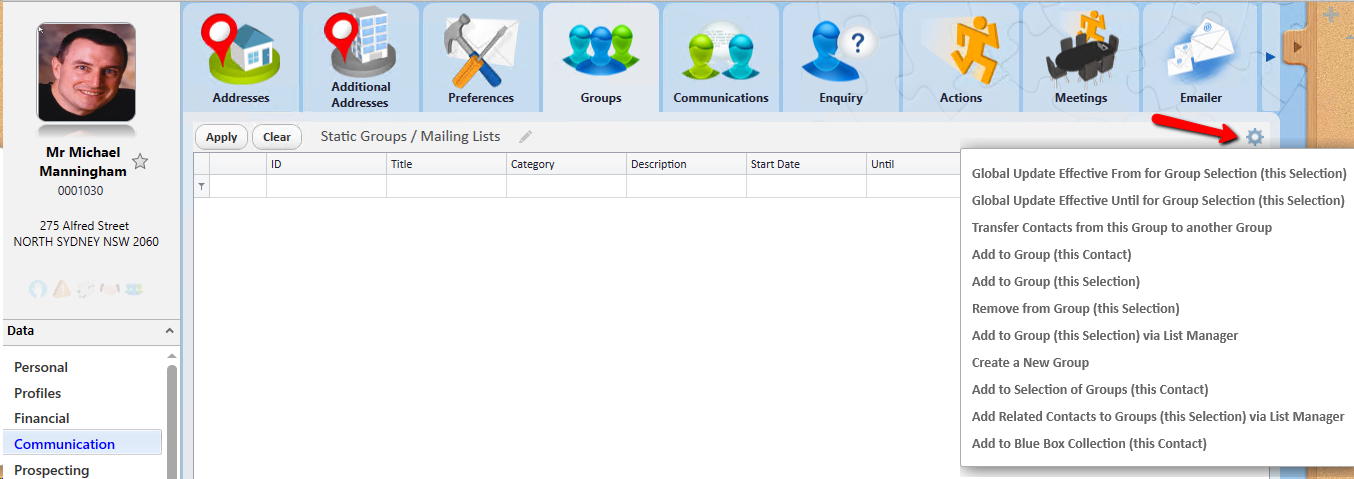
Task: Select Create a New Group menu item
Action: (1030, 363)
